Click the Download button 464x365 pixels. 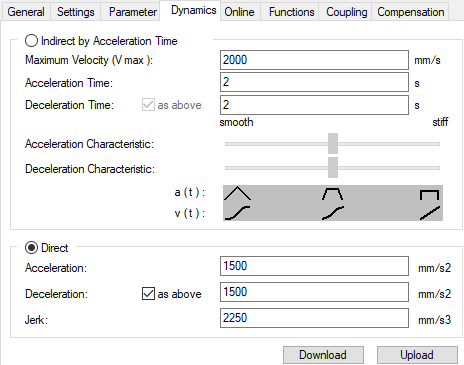[x=323, y=355]
